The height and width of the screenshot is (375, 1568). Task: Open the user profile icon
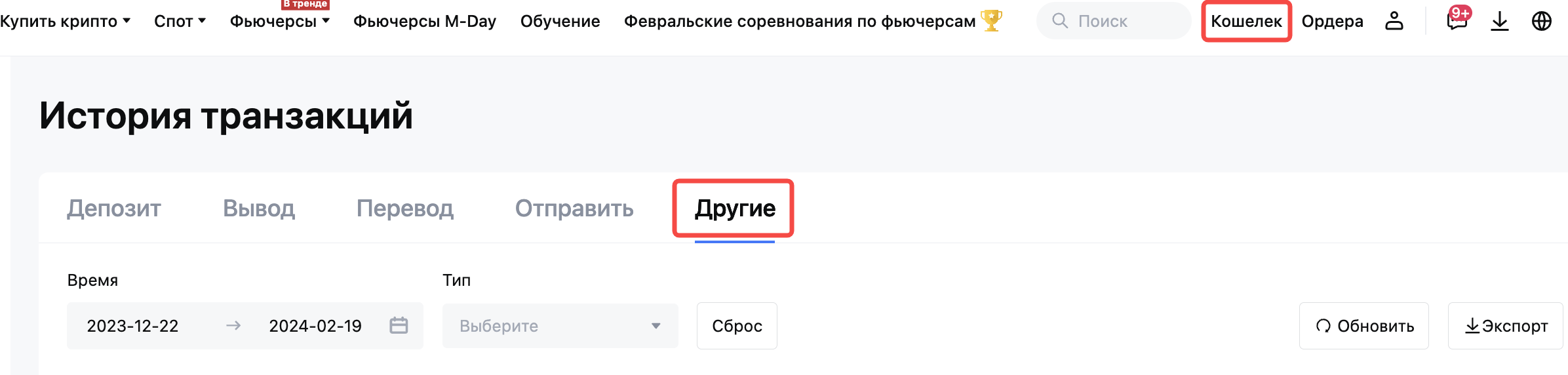[1394, 21]
